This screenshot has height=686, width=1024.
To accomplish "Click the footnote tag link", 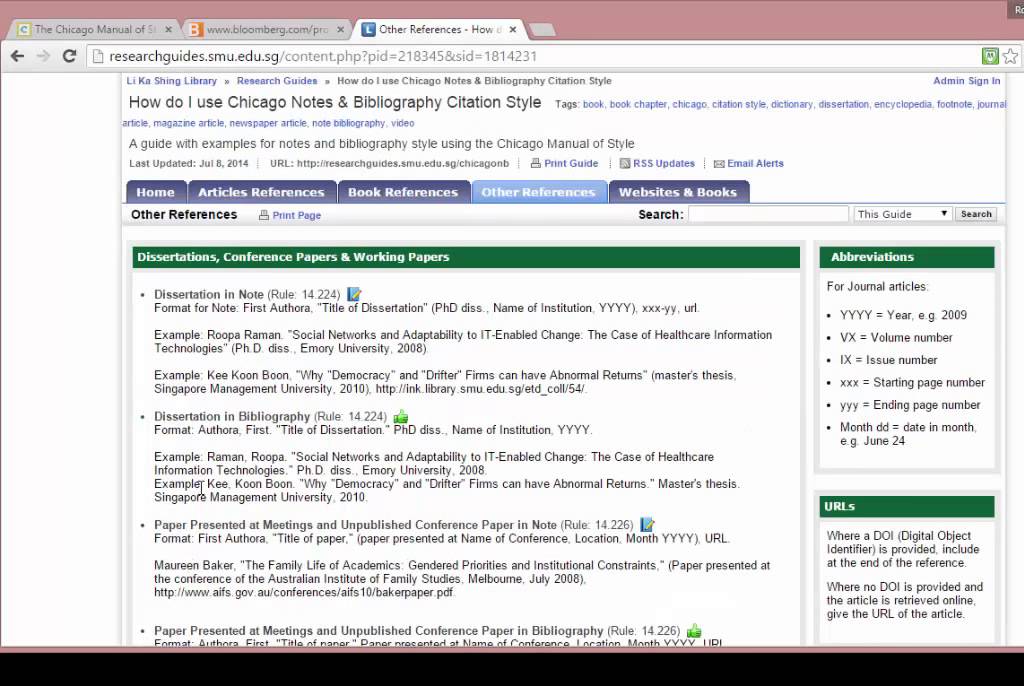I will tap(954, 105).
